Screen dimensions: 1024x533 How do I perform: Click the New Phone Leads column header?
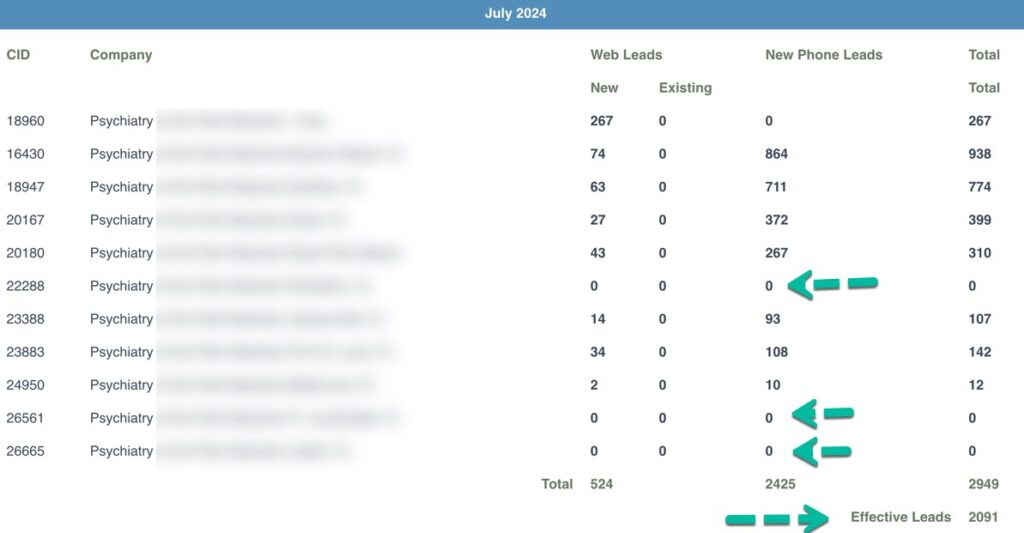pyautogui.click(x=823, y=55)
